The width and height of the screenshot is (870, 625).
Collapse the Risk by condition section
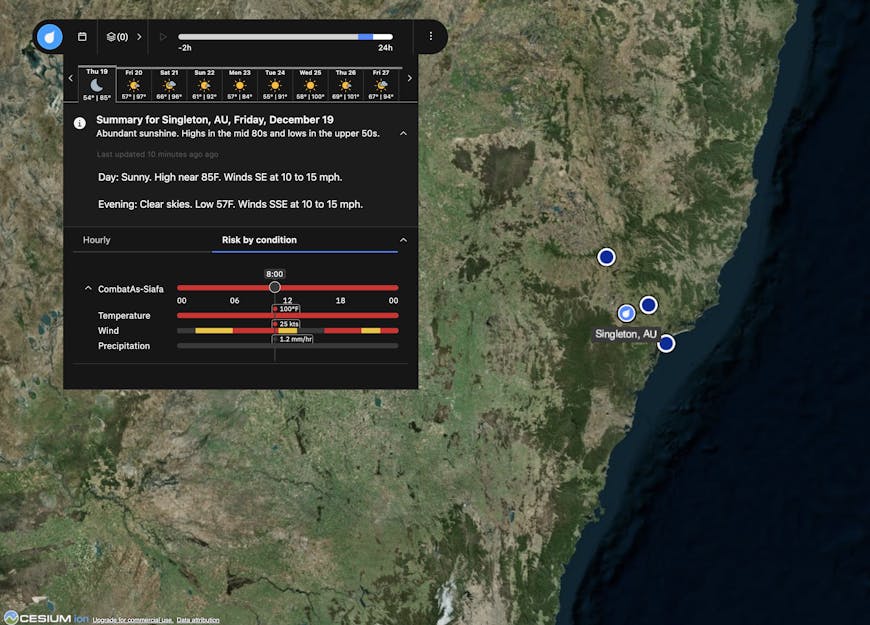tap(404, 239)
